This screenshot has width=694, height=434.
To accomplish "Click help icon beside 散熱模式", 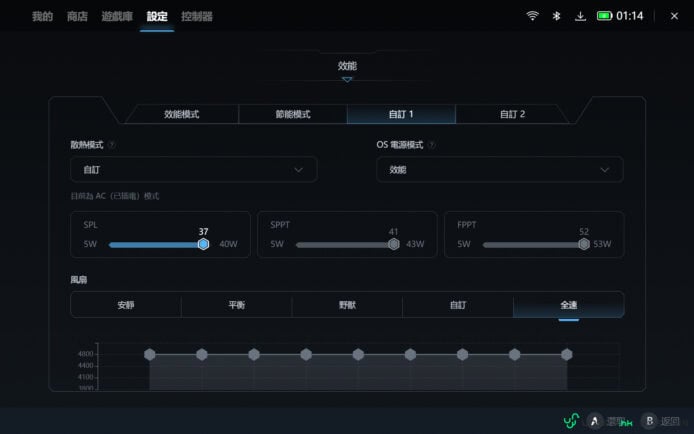I will point(112,144).
